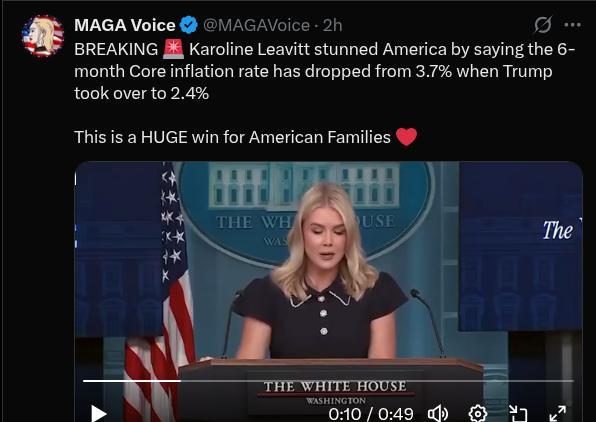Open the post via the 2h timestamp
This screenshot has height=422, width=596.
coord(333,25)
